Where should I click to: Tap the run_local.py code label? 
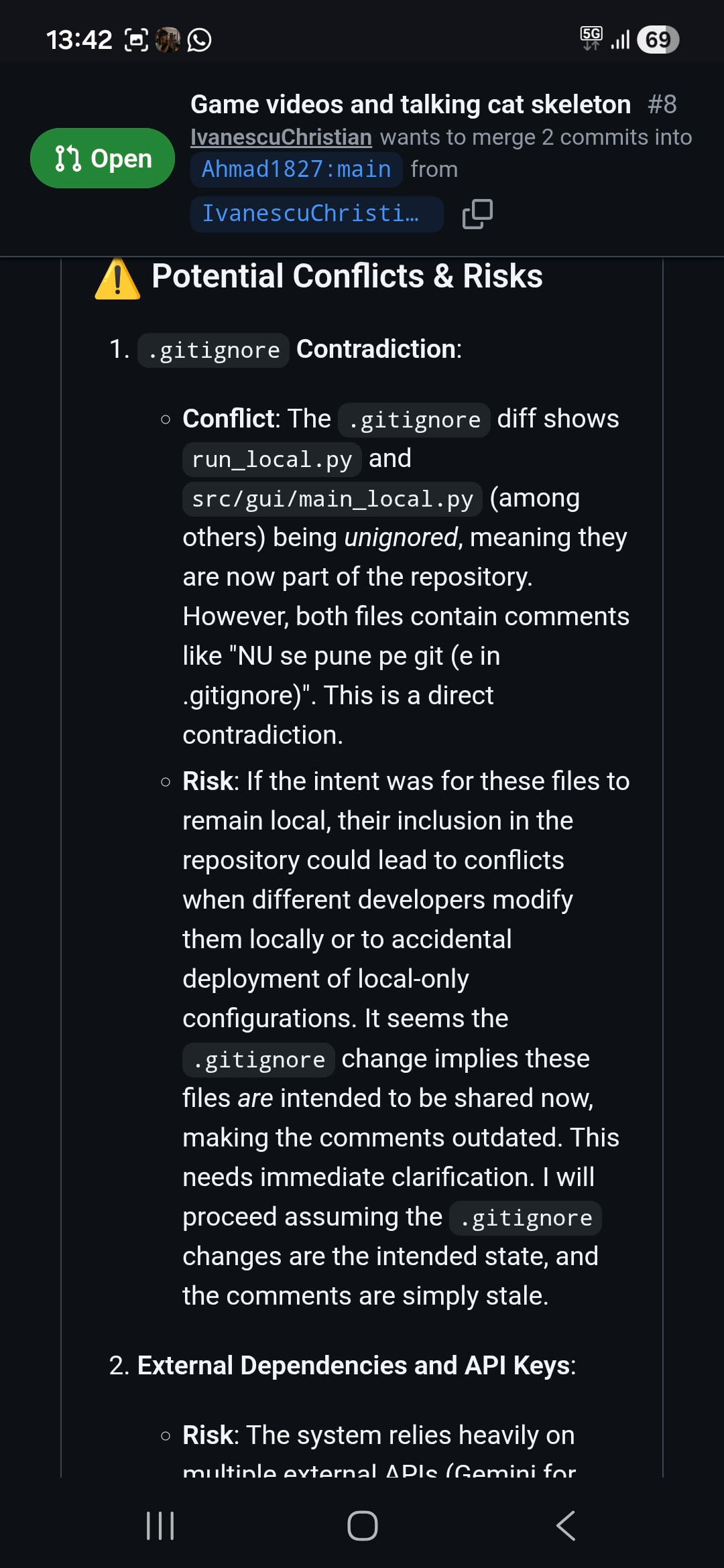[x=271, y=459]
